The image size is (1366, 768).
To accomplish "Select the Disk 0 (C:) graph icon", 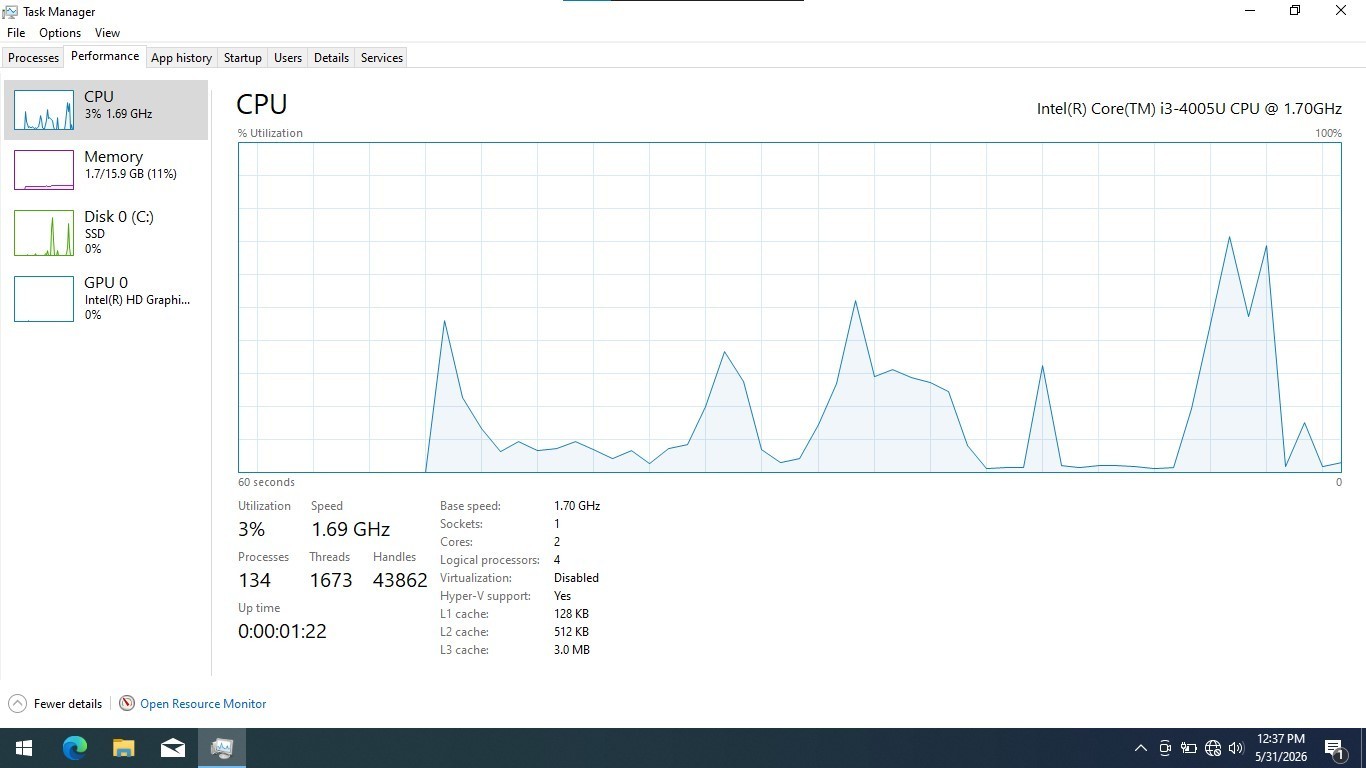I will (44, 233).
